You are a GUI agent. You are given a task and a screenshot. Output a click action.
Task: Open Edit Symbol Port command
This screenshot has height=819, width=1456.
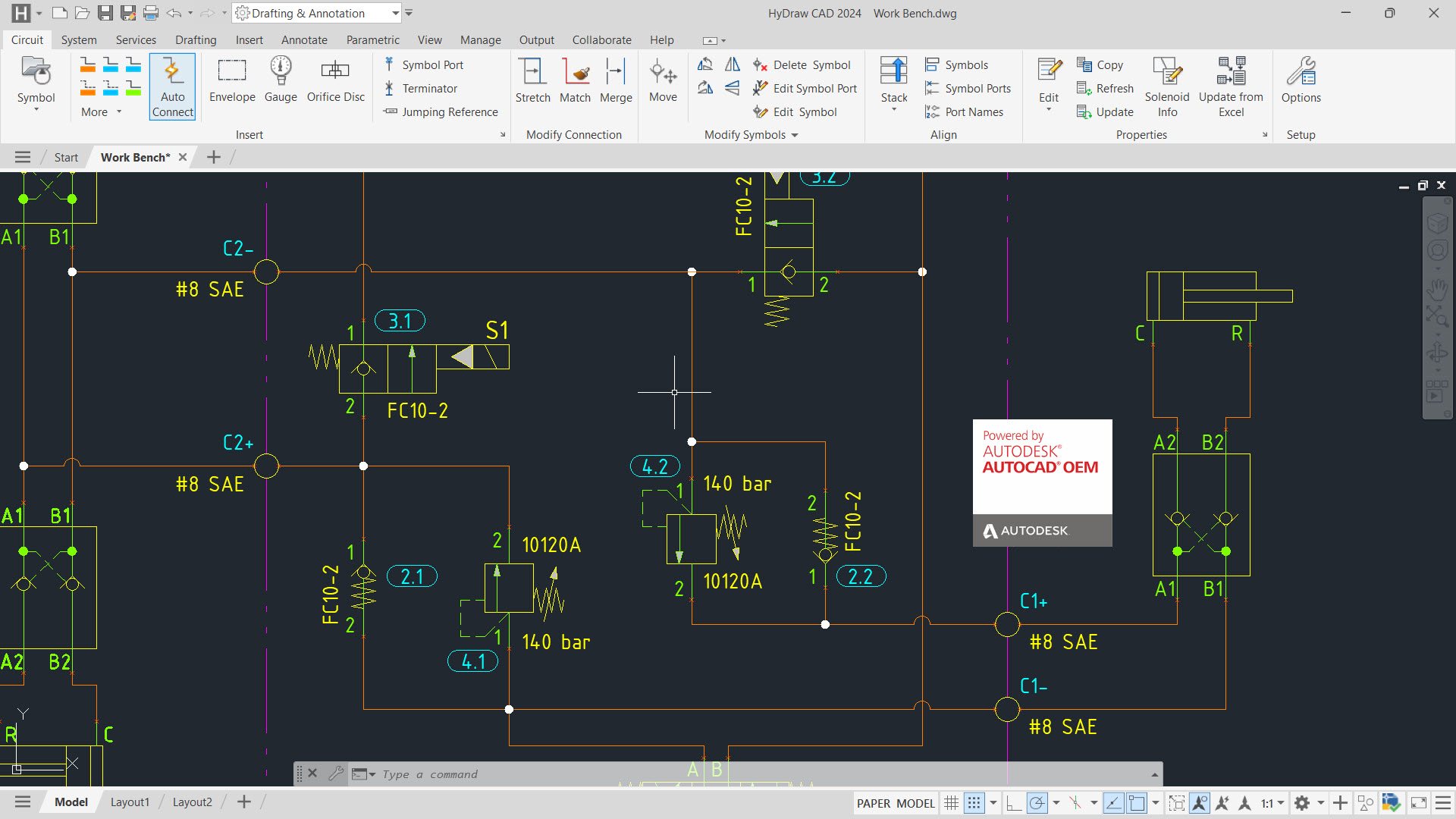pyautogui.click(x=805, y=89)
